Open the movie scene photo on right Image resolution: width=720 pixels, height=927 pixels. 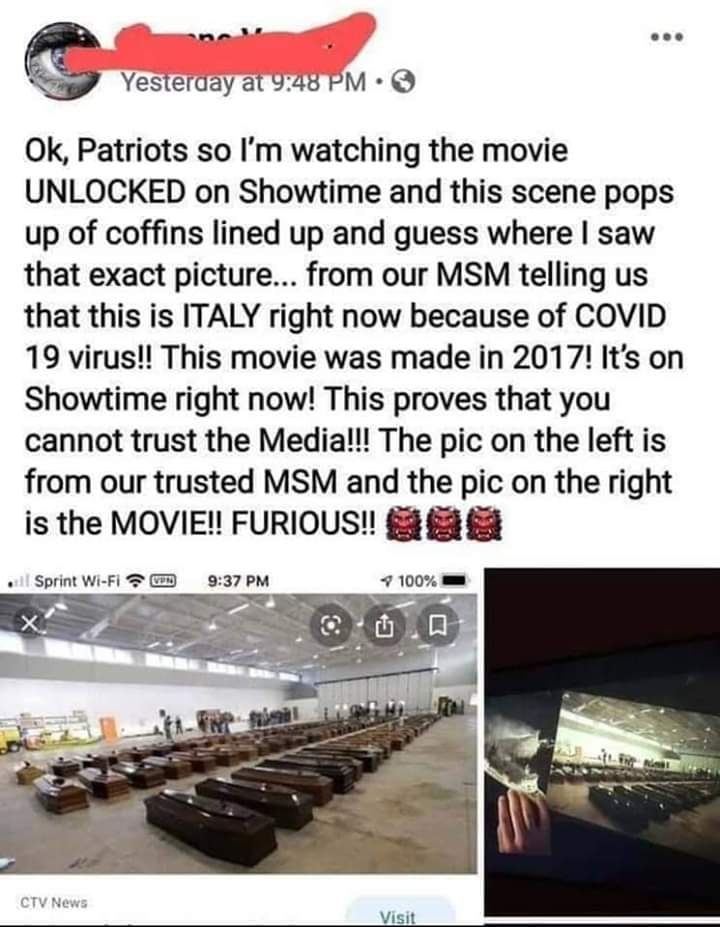coord(602,741)
